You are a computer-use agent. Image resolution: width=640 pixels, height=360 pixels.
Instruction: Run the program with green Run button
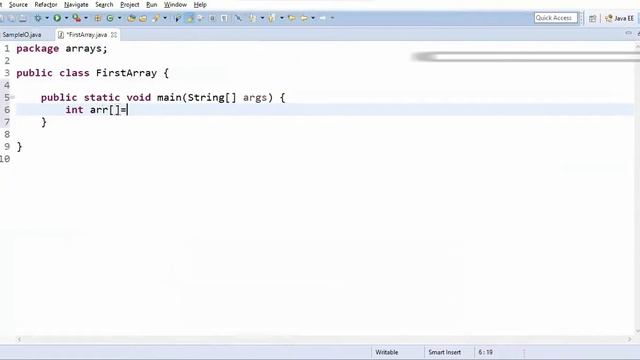[57, 18]
